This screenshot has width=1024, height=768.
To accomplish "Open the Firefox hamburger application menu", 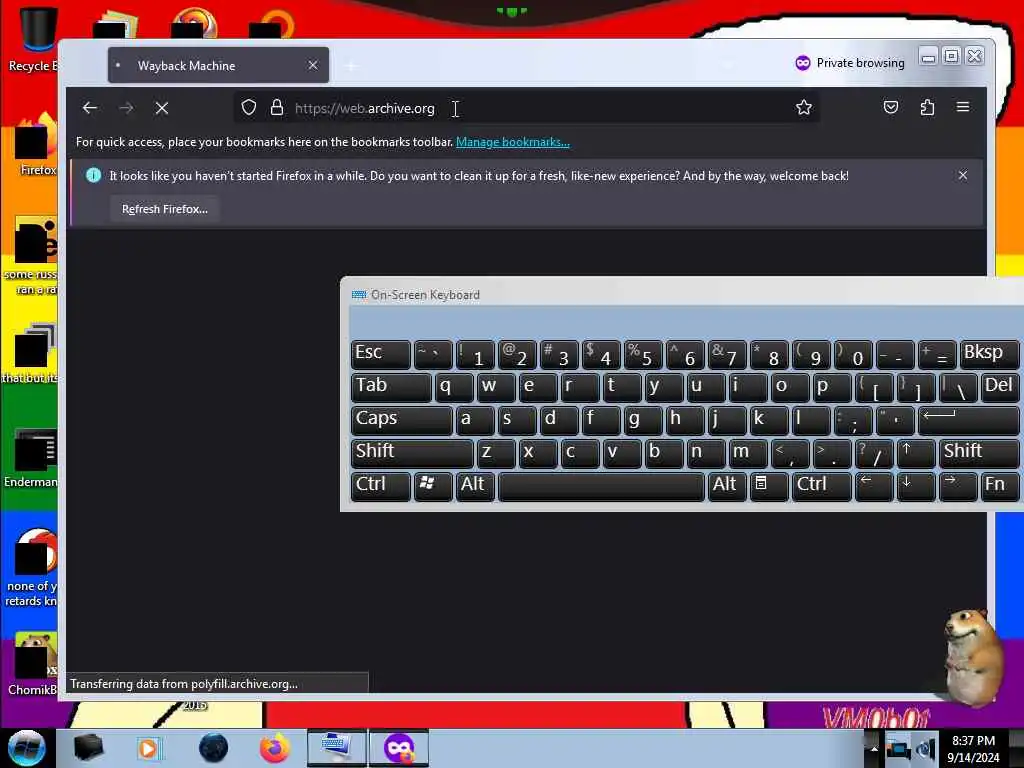I will click(x=963, y=107).
